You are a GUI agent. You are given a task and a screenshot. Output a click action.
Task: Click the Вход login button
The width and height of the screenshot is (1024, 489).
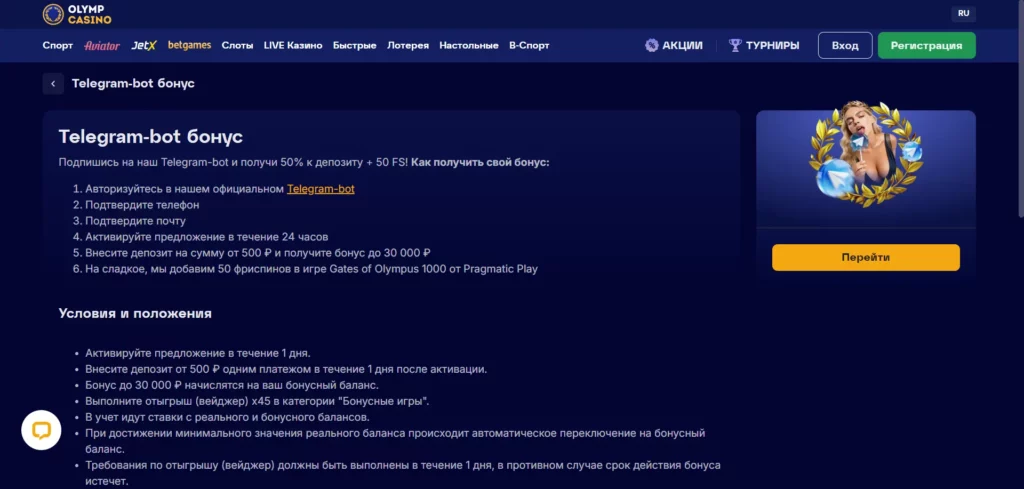coord(845,46)
